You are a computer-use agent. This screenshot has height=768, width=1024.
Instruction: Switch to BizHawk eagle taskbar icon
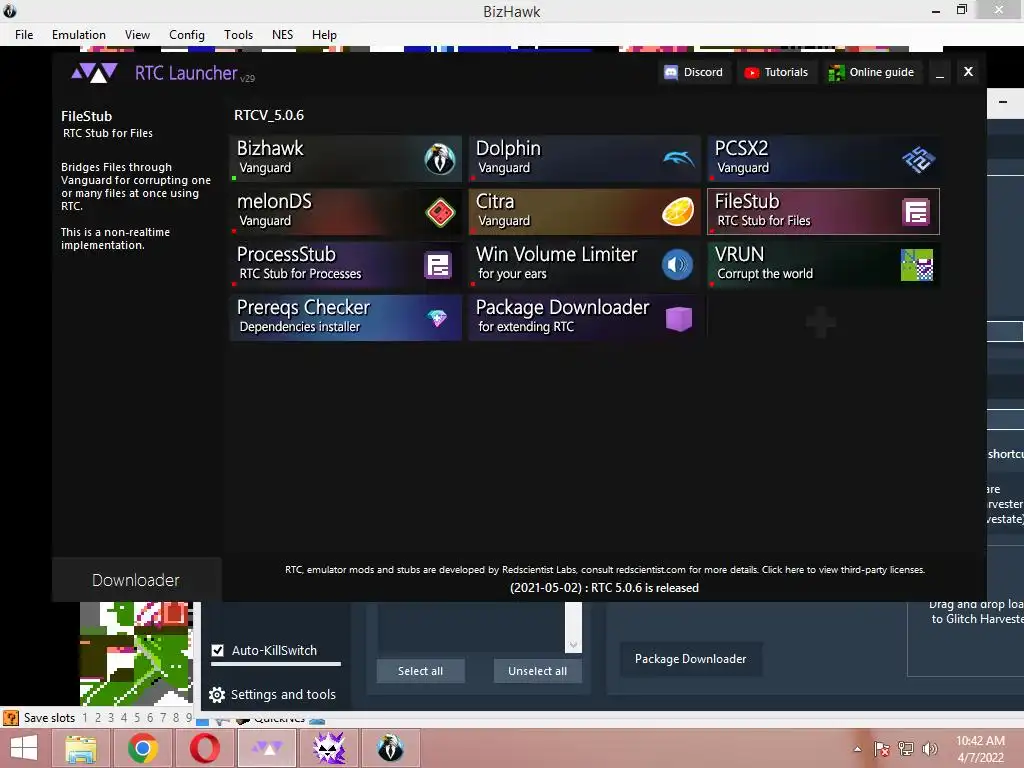click(391, 748)
